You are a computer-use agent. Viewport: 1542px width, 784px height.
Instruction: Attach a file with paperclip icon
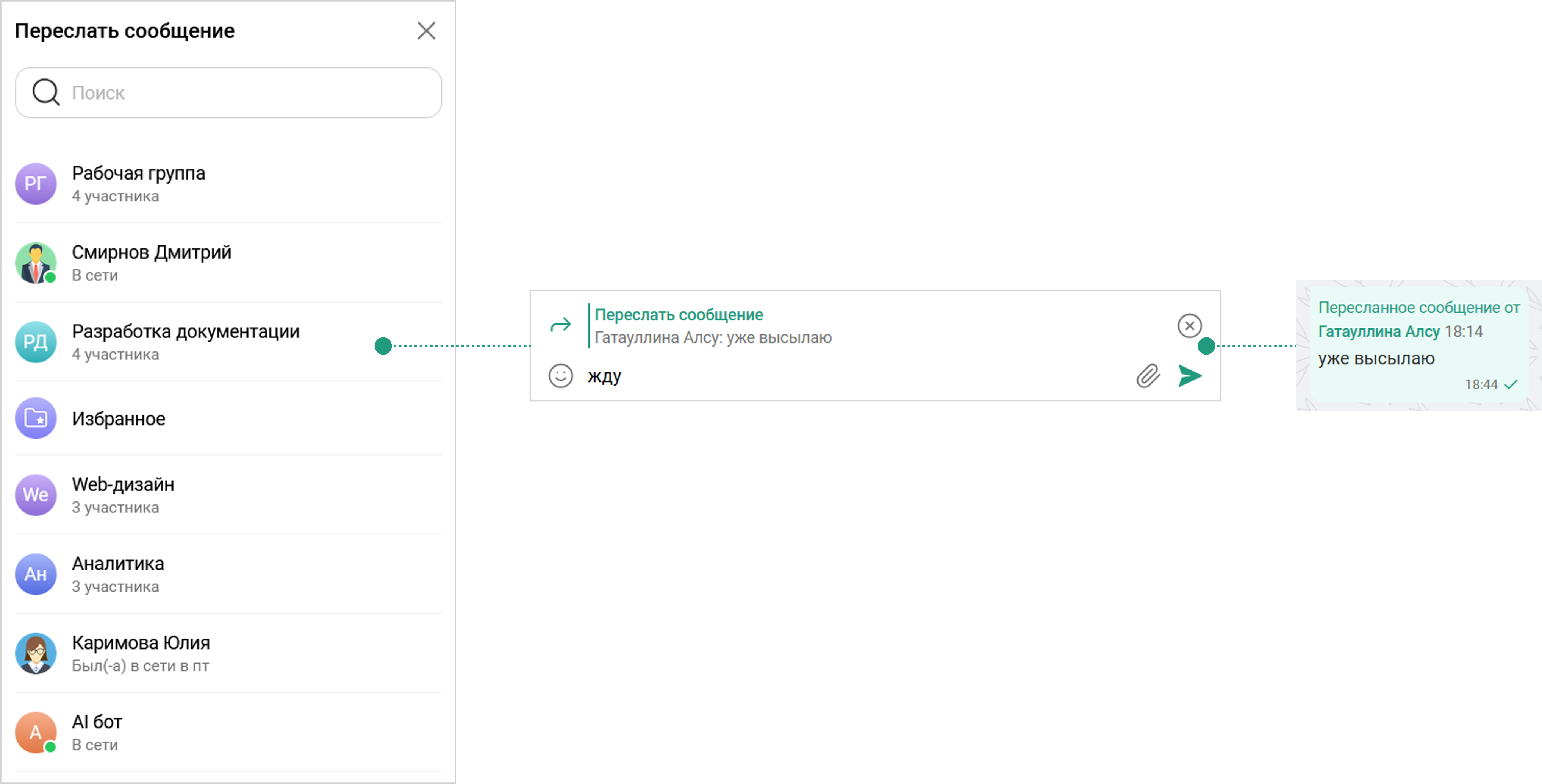tap(1148, 376)
